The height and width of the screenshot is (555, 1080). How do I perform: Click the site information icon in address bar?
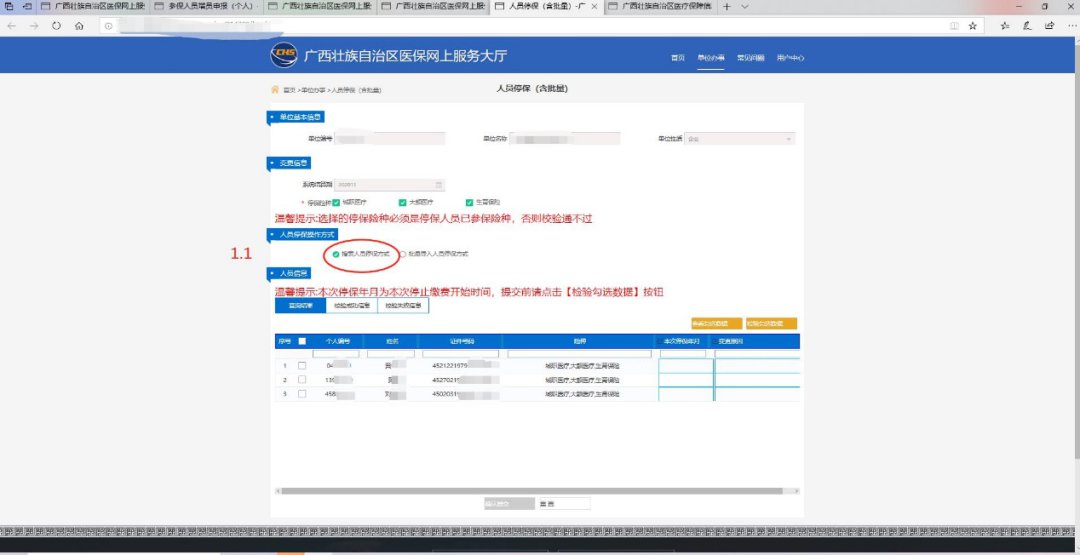click(x=109, y=25)
